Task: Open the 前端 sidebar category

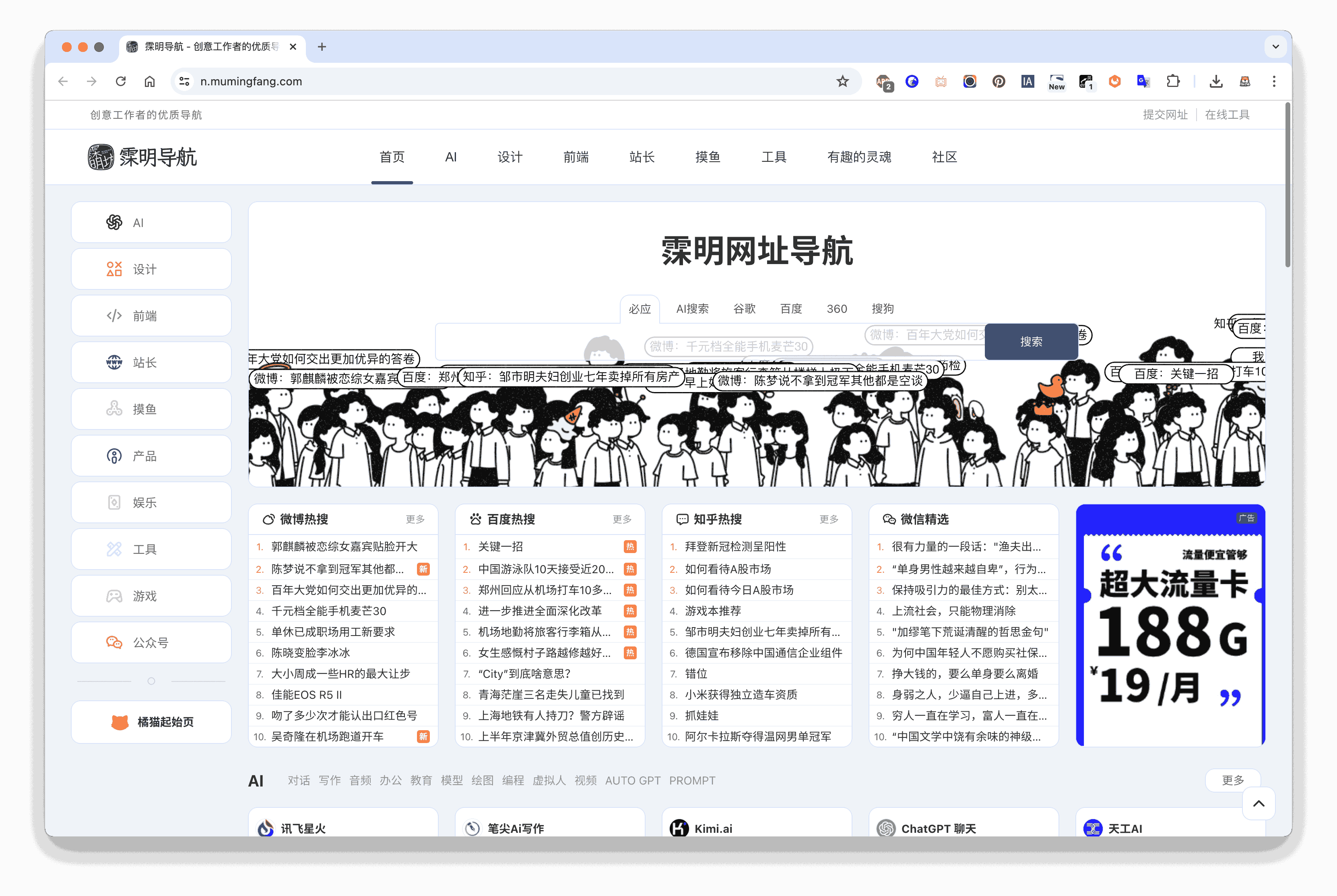Action: click(x=151, y=316)
